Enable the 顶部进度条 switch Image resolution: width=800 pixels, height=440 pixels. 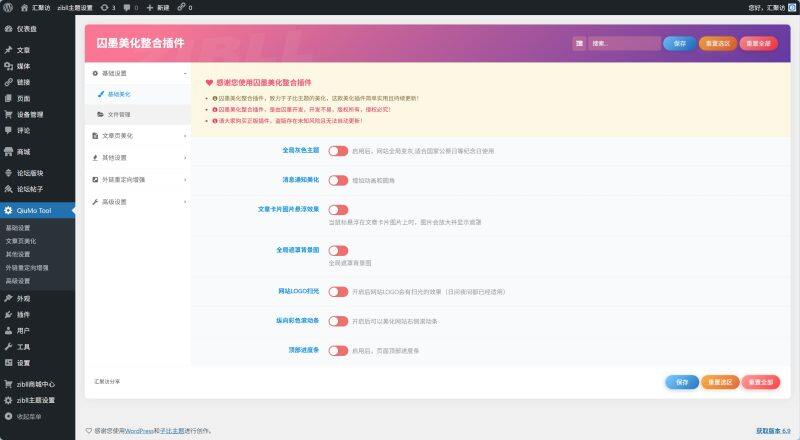[x=338, y=351]
